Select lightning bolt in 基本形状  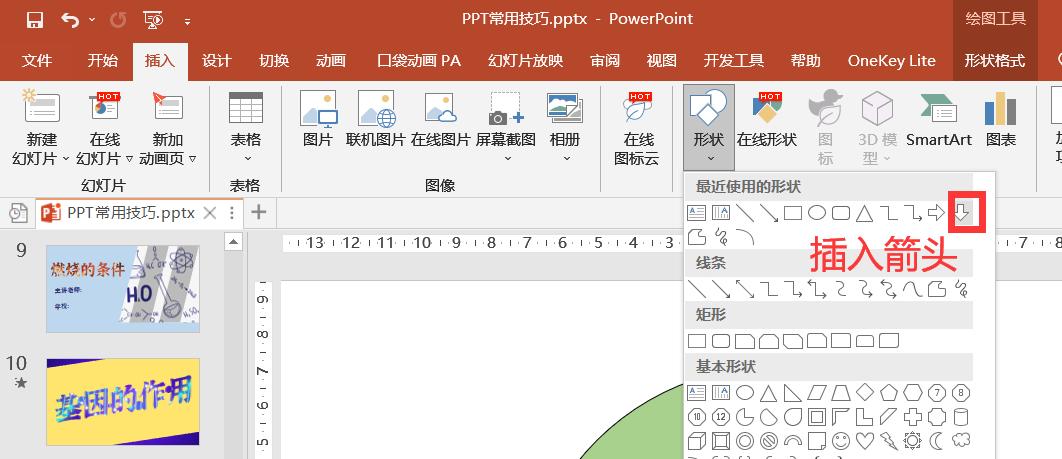[889, 441]
